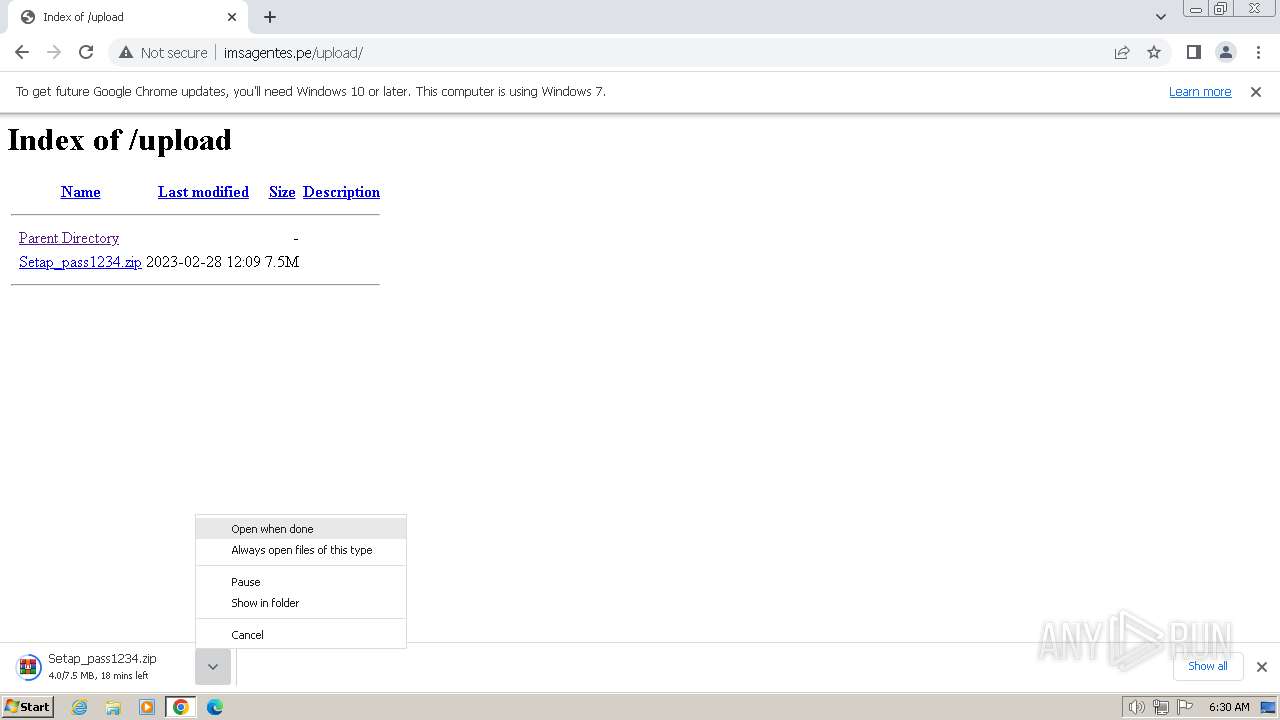Screen dimensions: 1280x720
Task: Open Windows Explorer from taskbar
Action: pyautogui.click(x=113, y=707)
